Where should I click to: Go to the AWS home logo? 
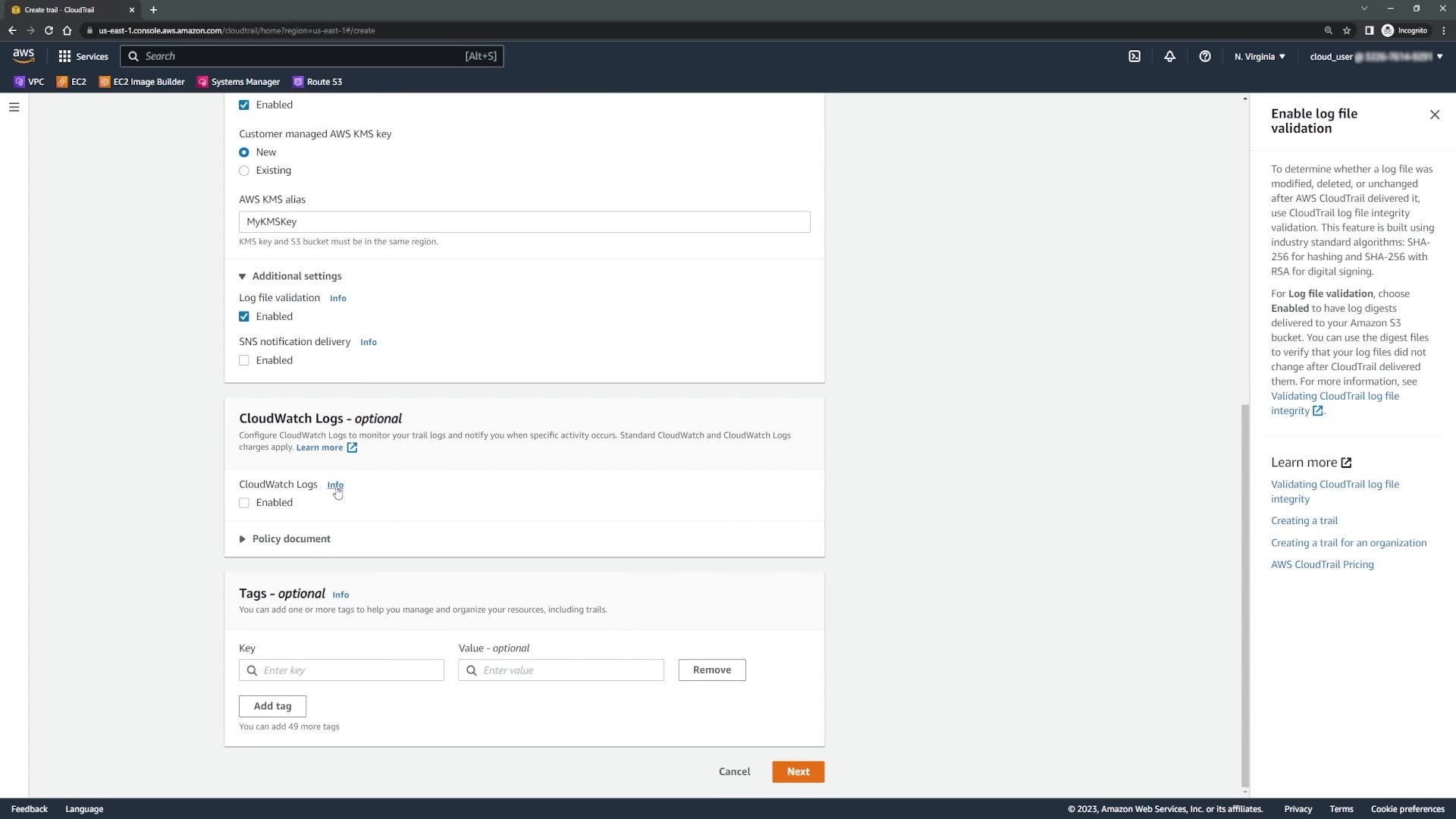pyautogui.click(x=24, y=55)
